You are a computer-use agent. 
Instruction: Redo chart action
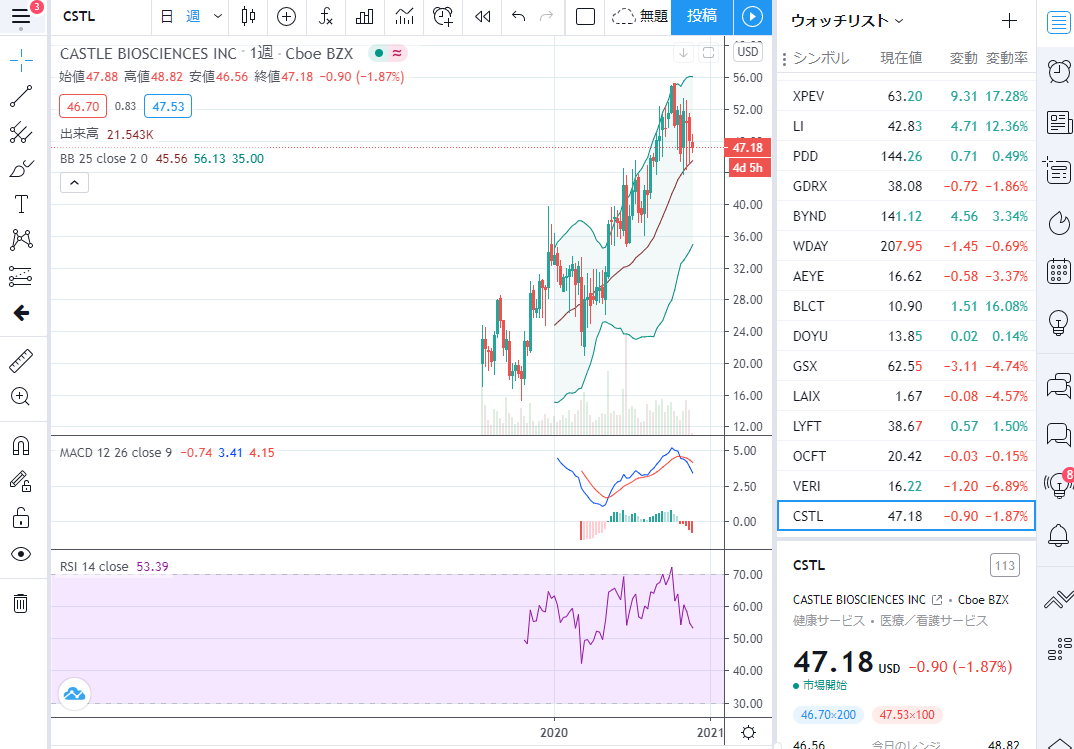pyautogui.click(x=546, y=16)
